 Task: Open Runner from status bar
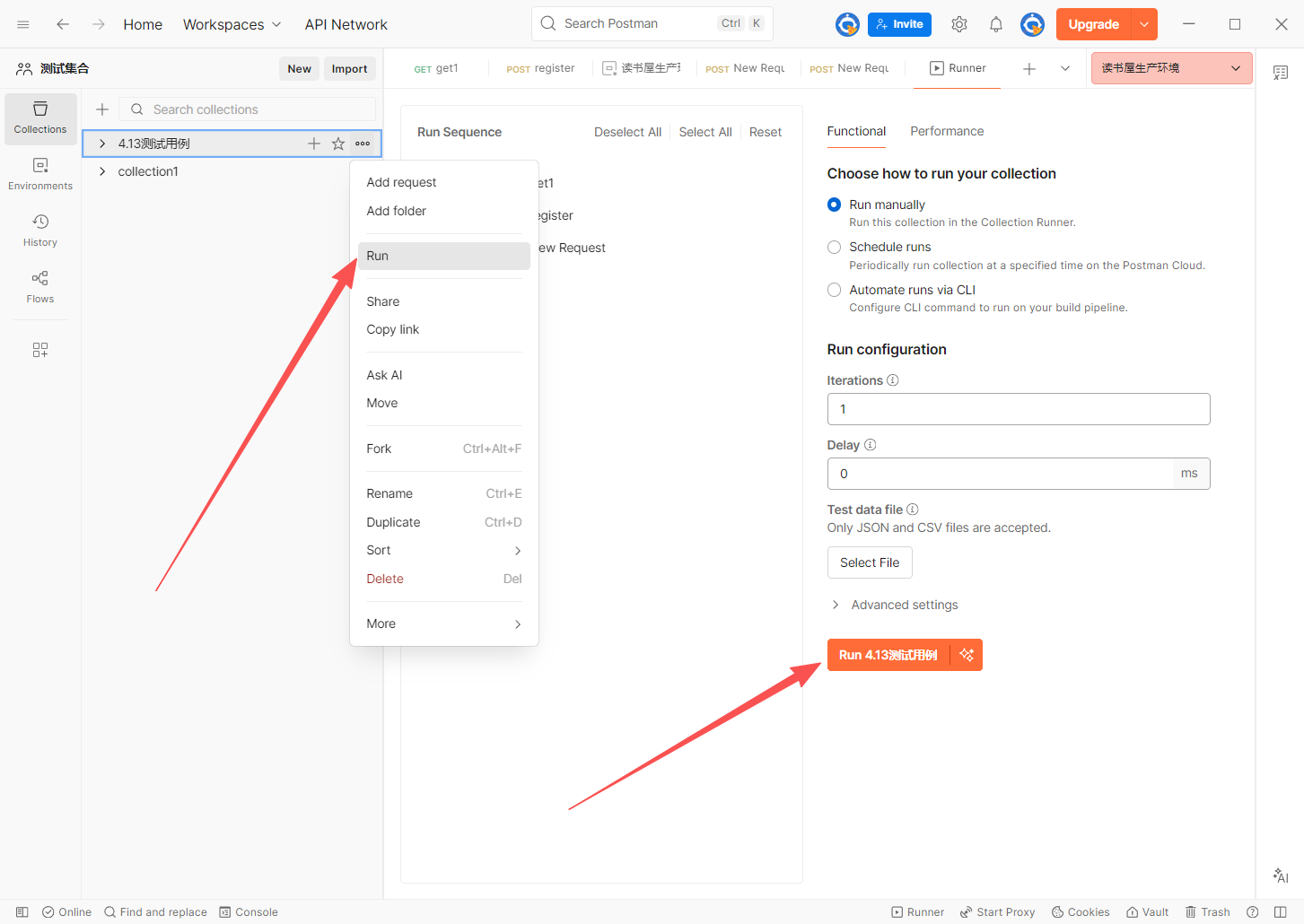(917, 912)
